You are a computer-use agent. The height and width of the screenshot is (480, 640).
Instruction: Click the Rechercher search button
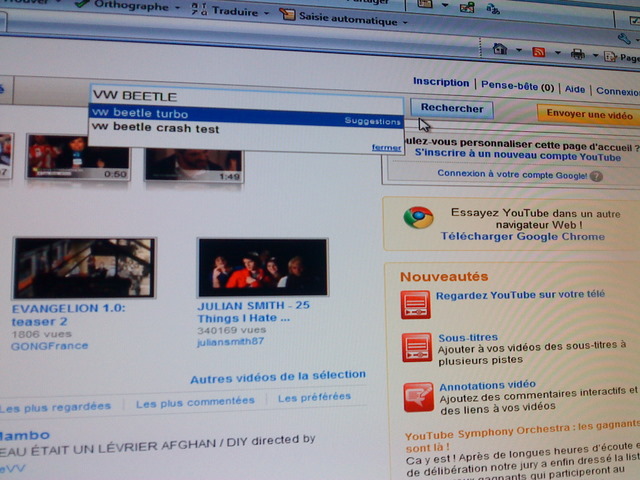(452, 108)
